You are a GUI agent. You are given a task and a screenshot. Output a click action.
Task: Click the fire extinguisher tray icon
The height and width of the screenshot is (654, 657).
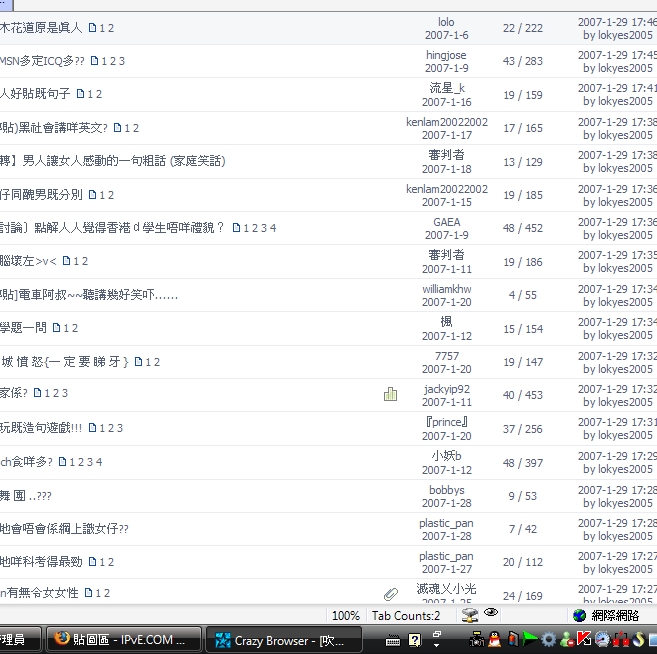[x=513, y=639]
